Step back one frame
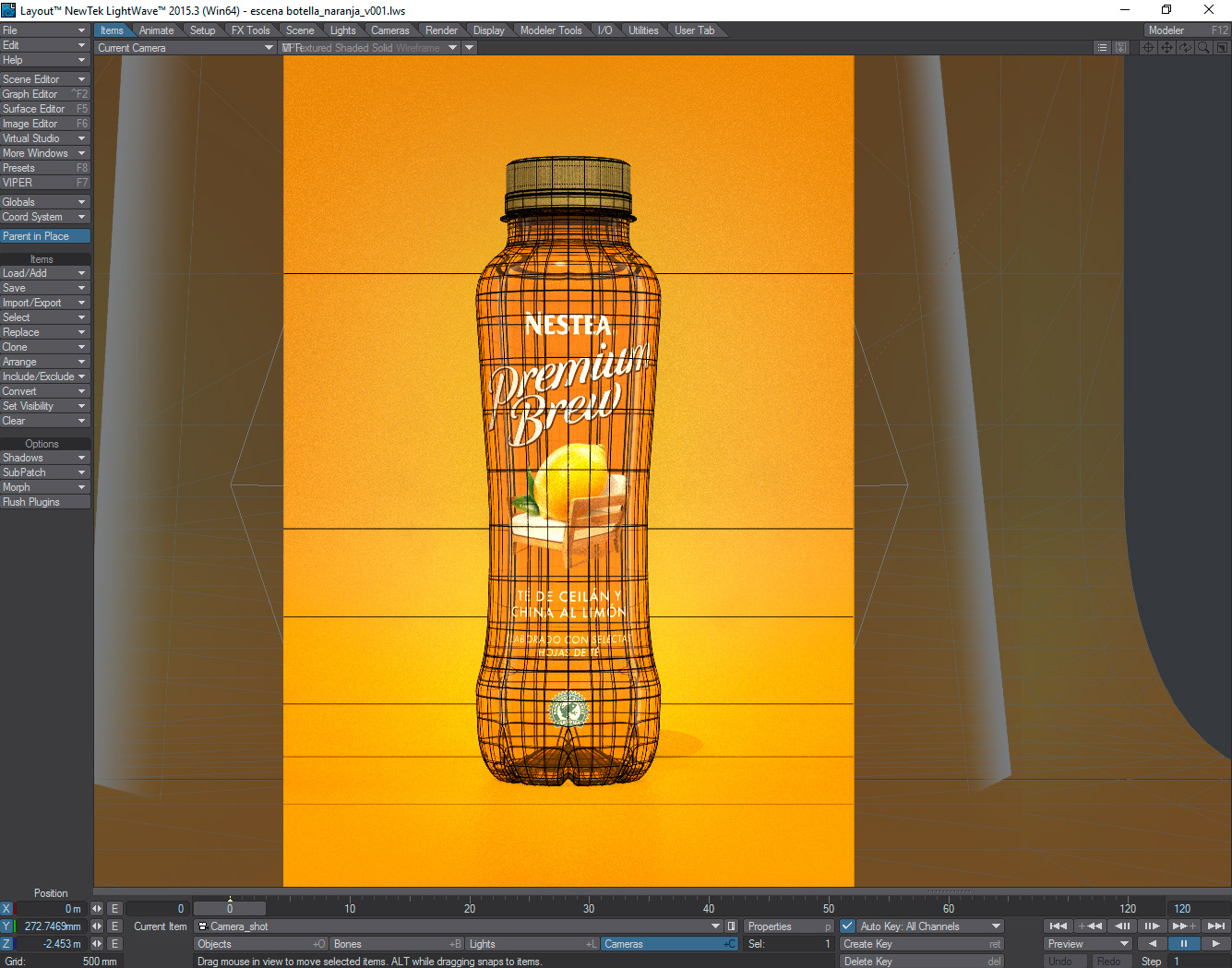Image resolution: width=1232 pixels, height=968 pixels. pos(1122,926)
